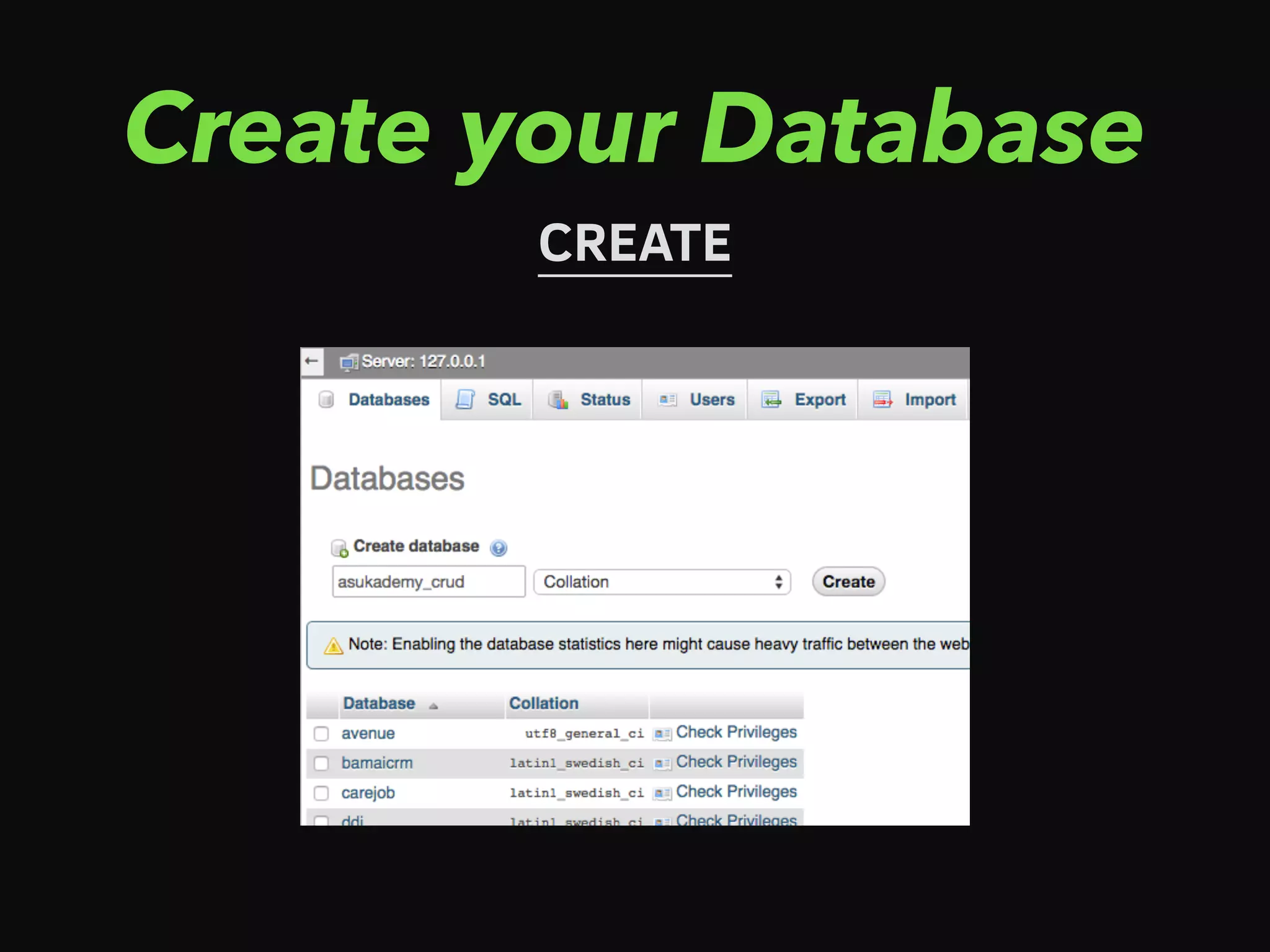Tick the checkbox for avenue database
Screen dimensions: 1270x952
(x=321, y=734)
